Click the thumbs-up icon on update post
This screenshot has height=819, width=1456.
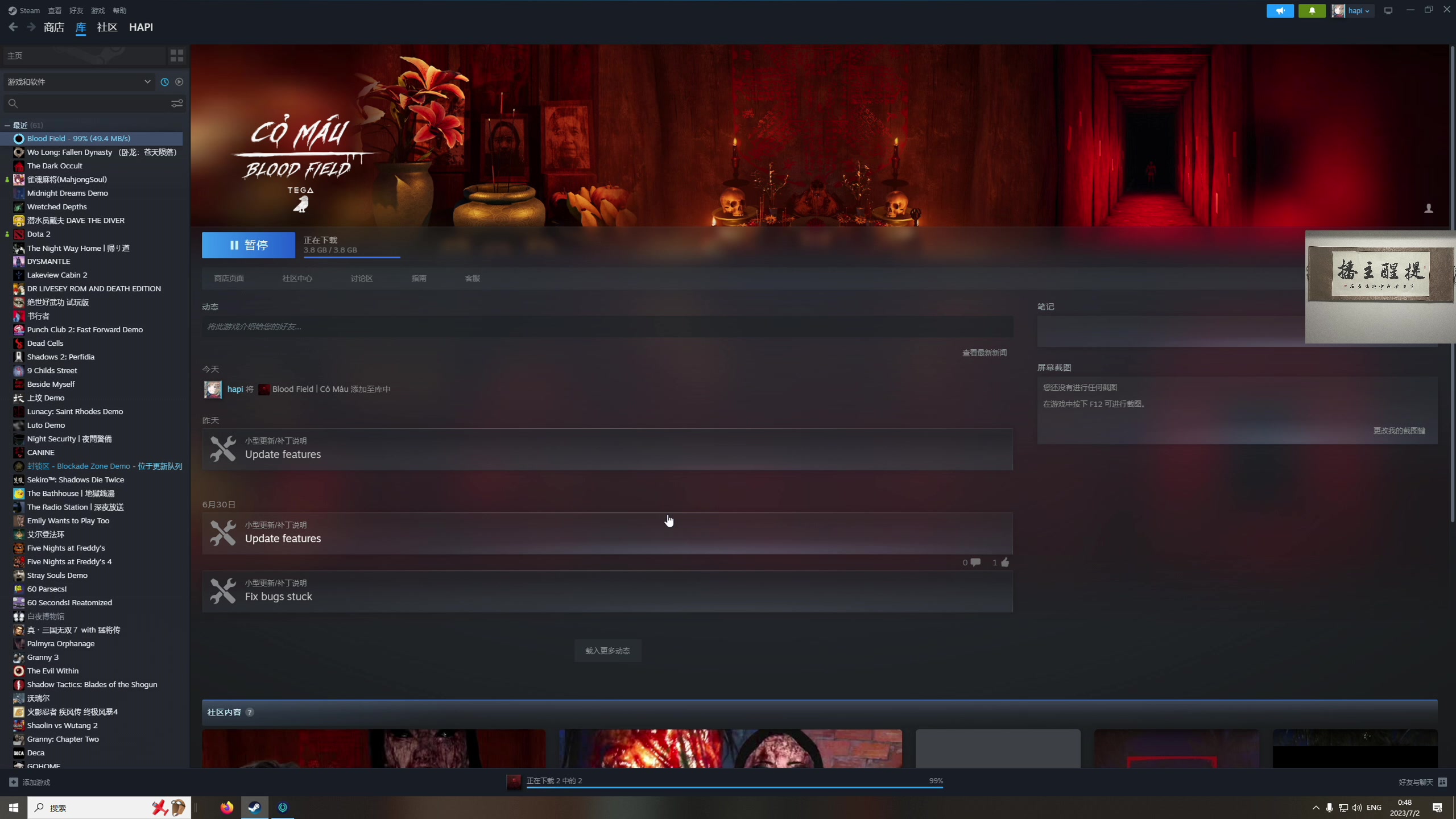click(1005, 562)
